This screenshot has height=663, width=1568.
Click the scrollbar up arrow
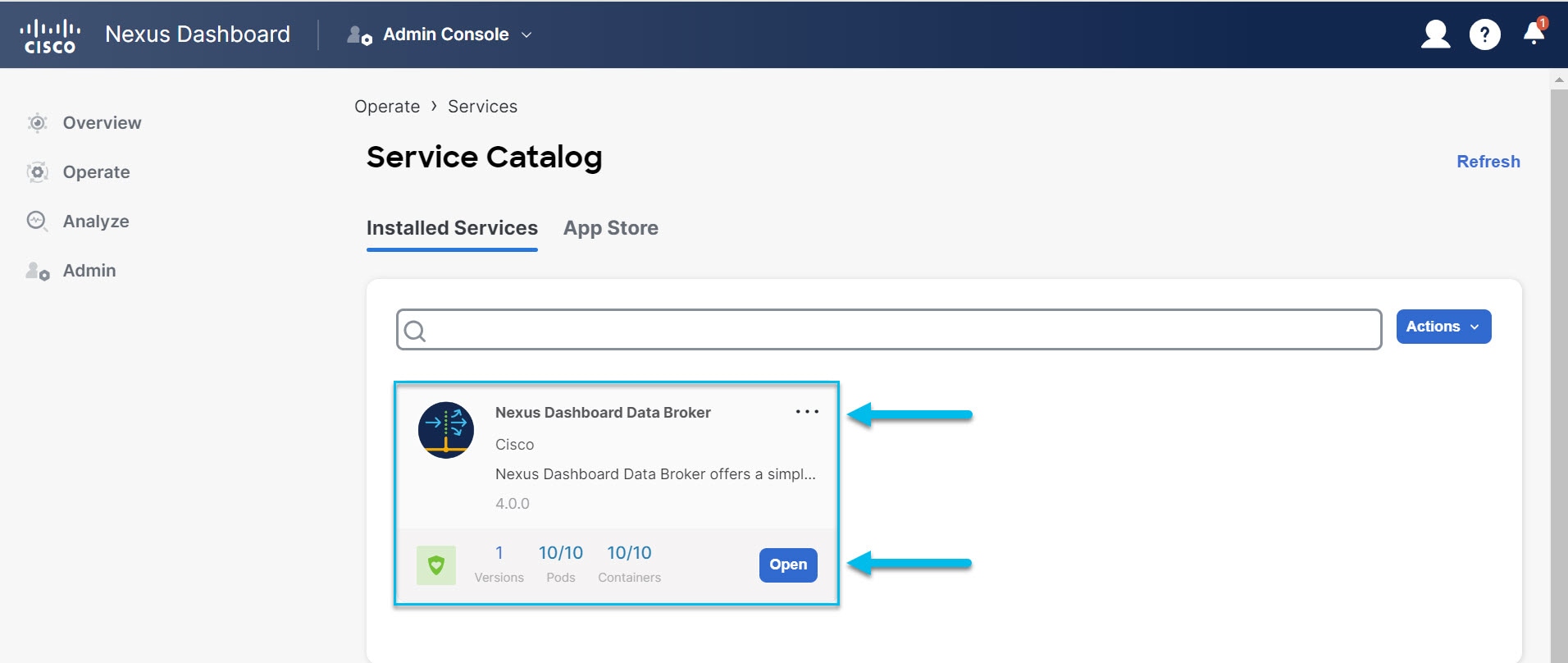(1559, 80)
